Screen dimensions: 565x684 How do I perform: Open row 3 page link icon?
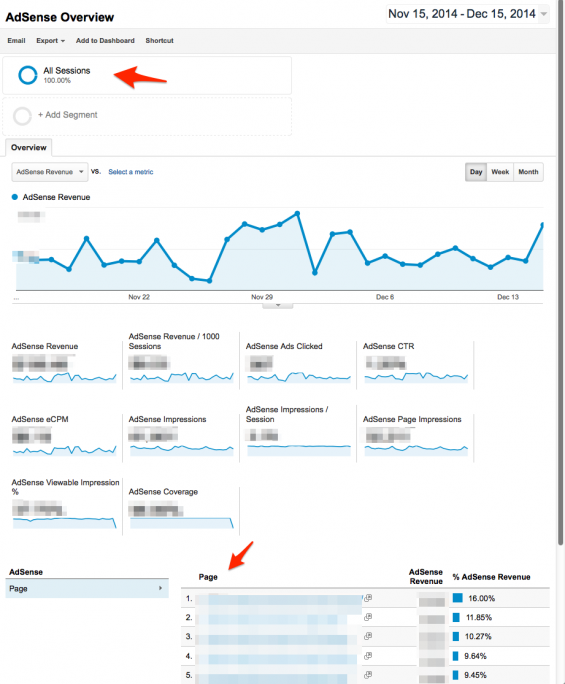click(x=368, y=636)
